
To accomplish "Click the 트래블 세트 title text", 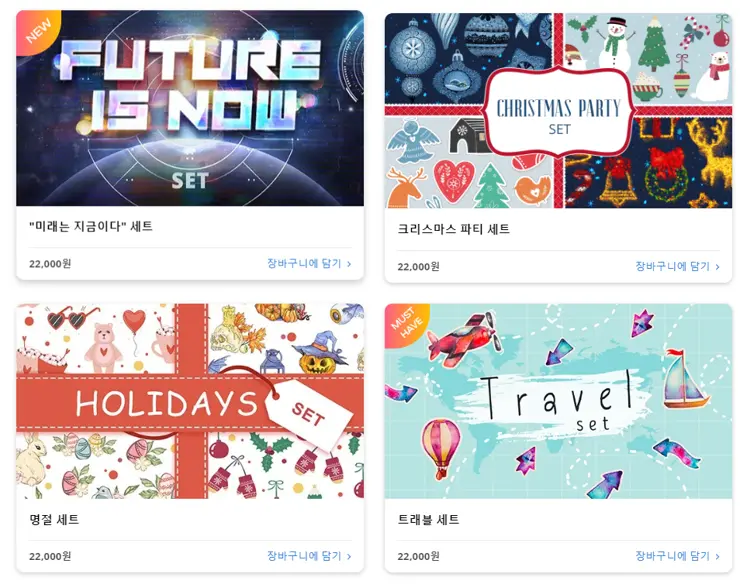I will [x=429, y=520].
